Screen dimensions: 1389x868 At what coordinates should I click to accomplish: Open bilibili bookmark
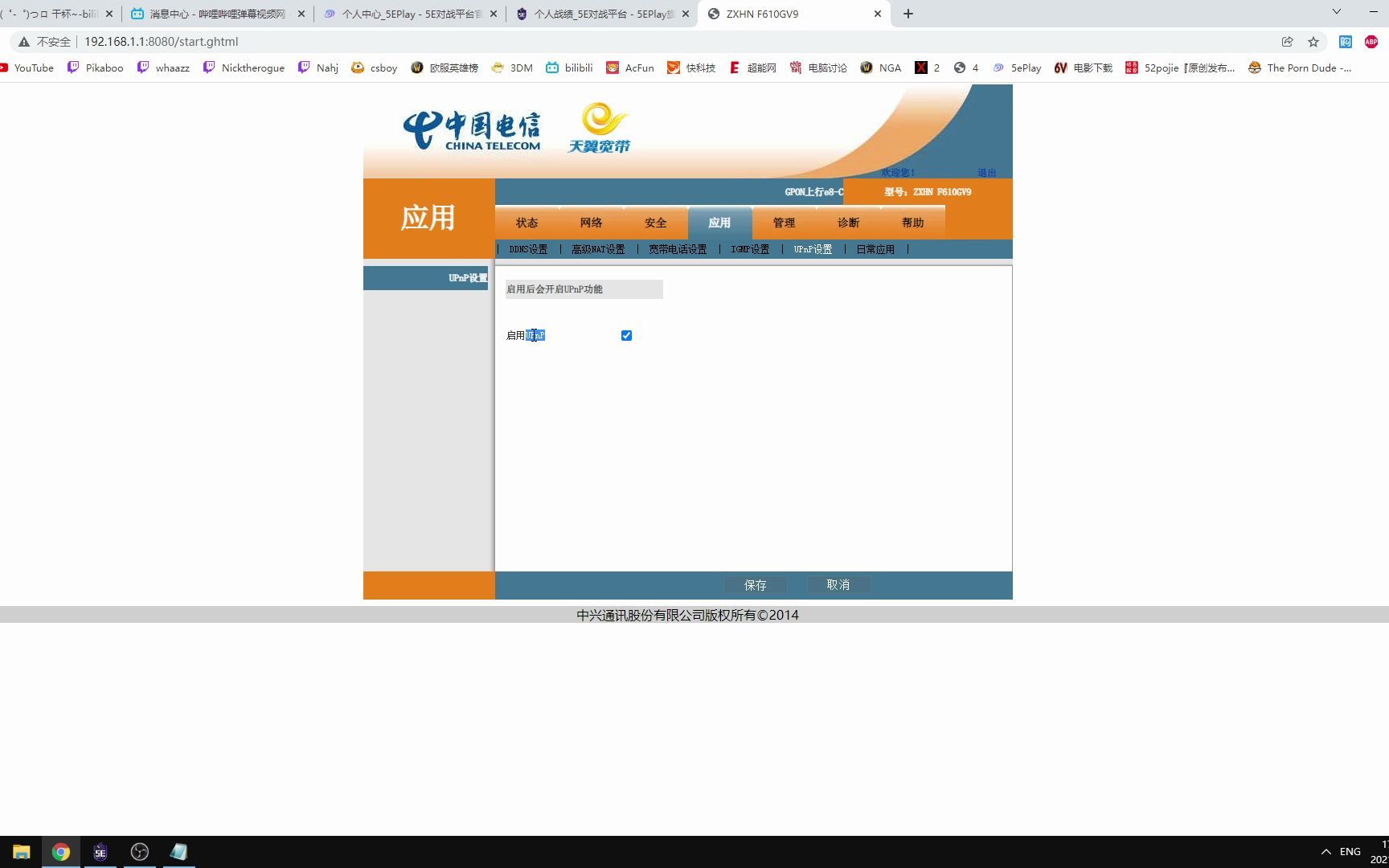click(569, 68)
